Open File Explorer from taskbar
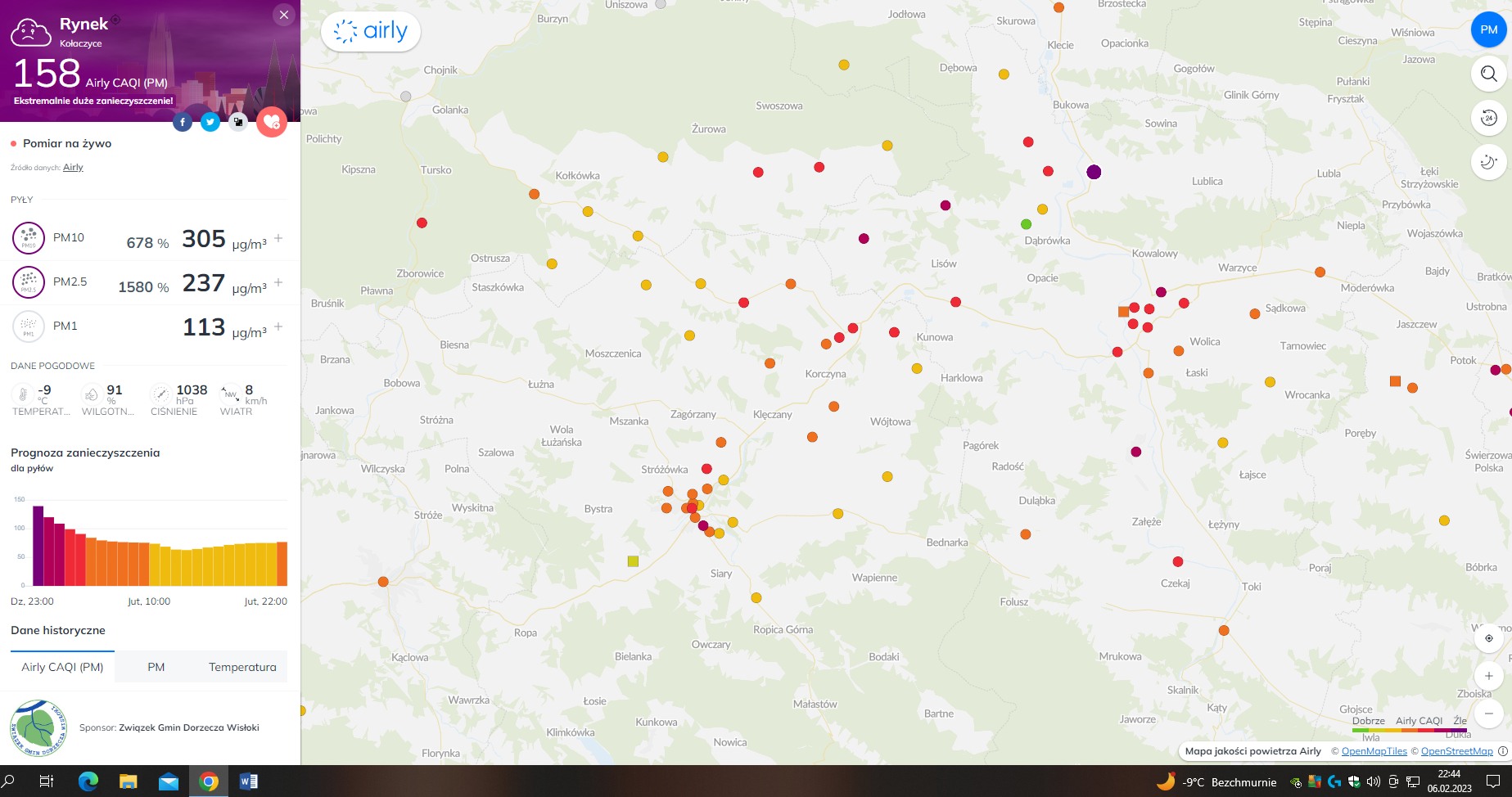This screenshot has width=1512, height=797. [x=128, y=781]
